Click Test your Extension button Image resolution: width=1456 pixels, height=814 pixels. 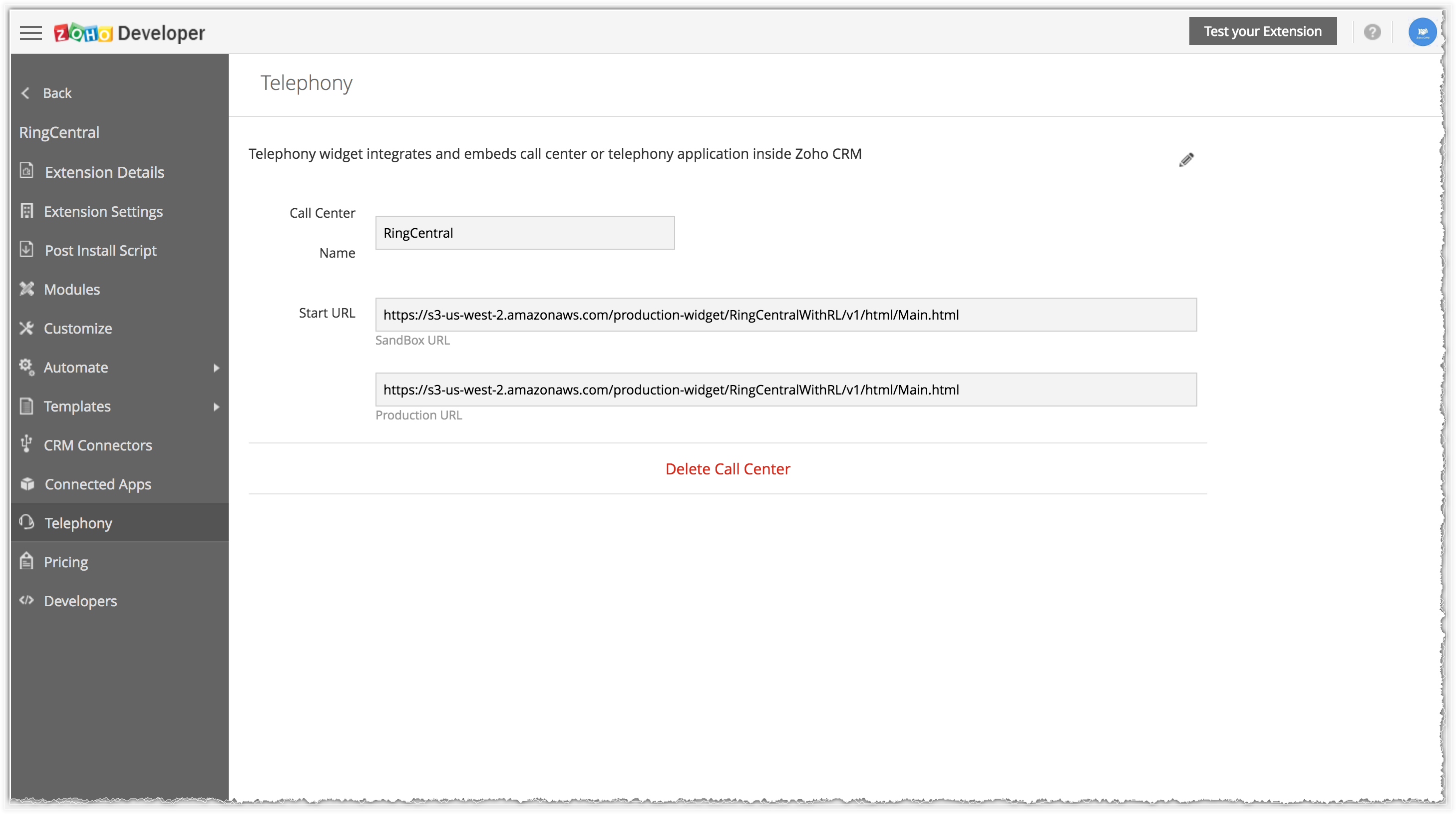[1262, 30]
